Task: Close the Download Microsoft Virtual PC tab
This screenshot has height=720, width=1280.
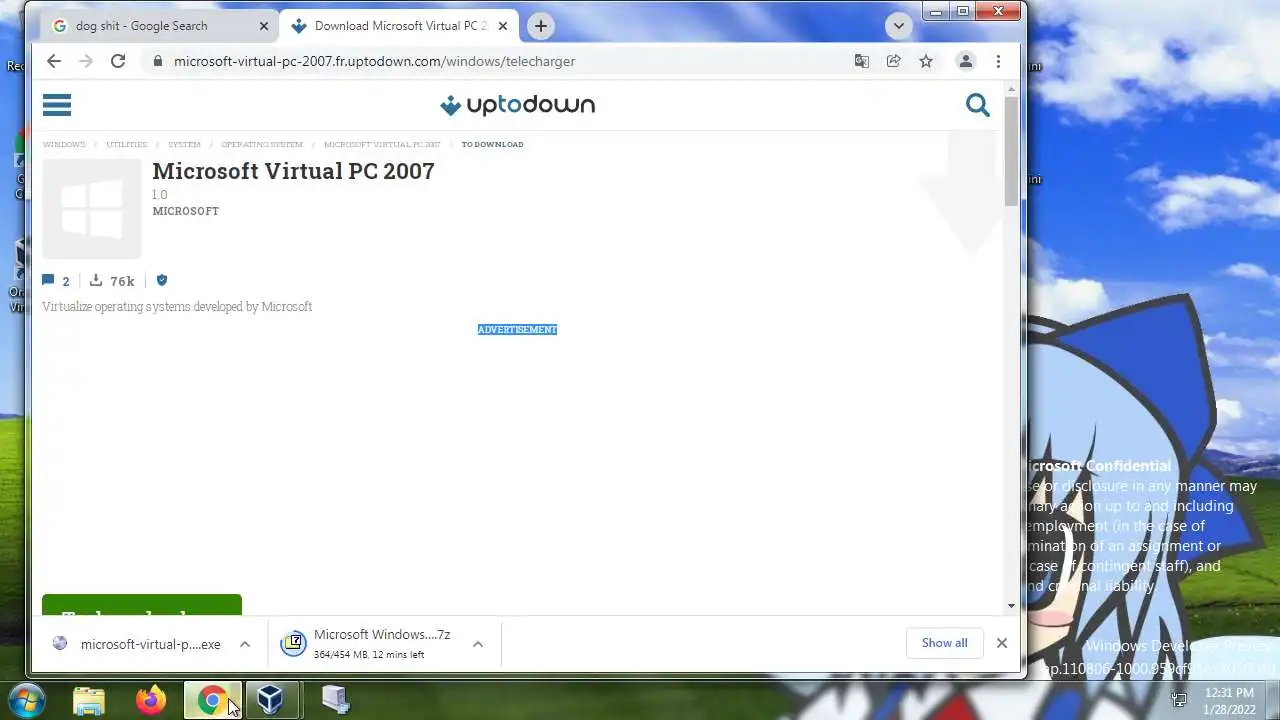Action: tap(504, 26)
